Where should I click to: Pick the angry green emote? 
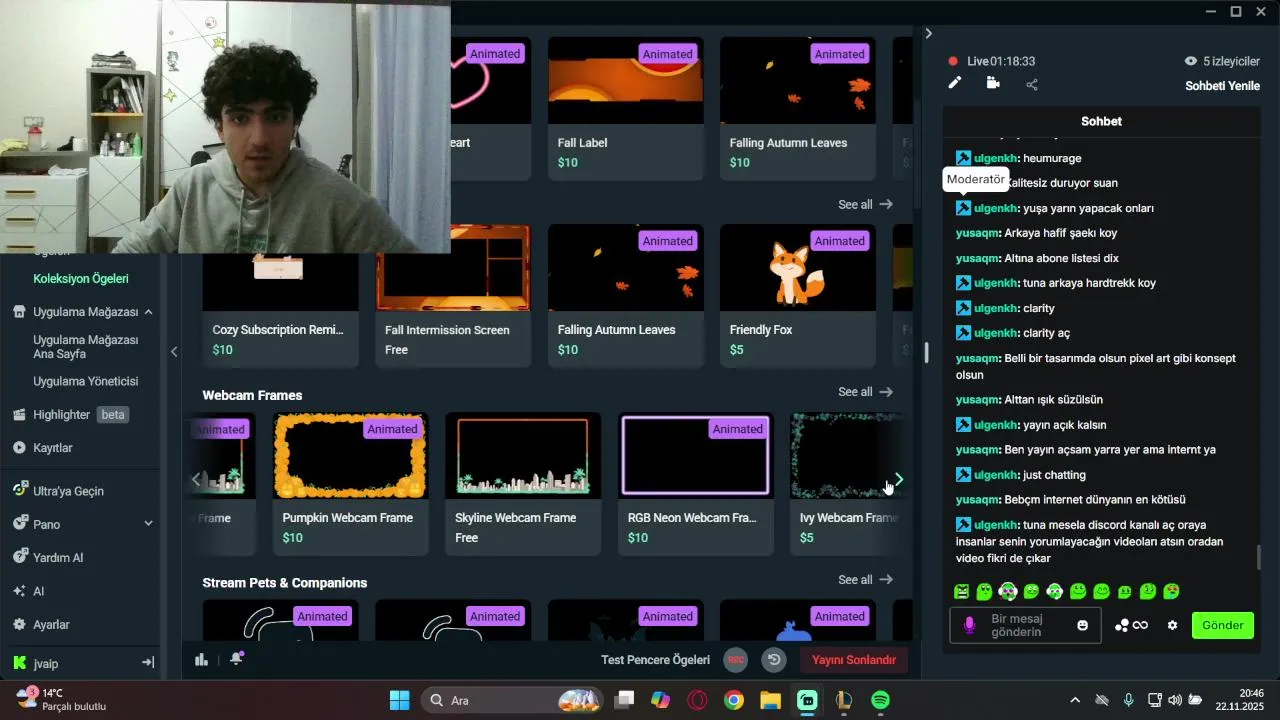[962, 592]
